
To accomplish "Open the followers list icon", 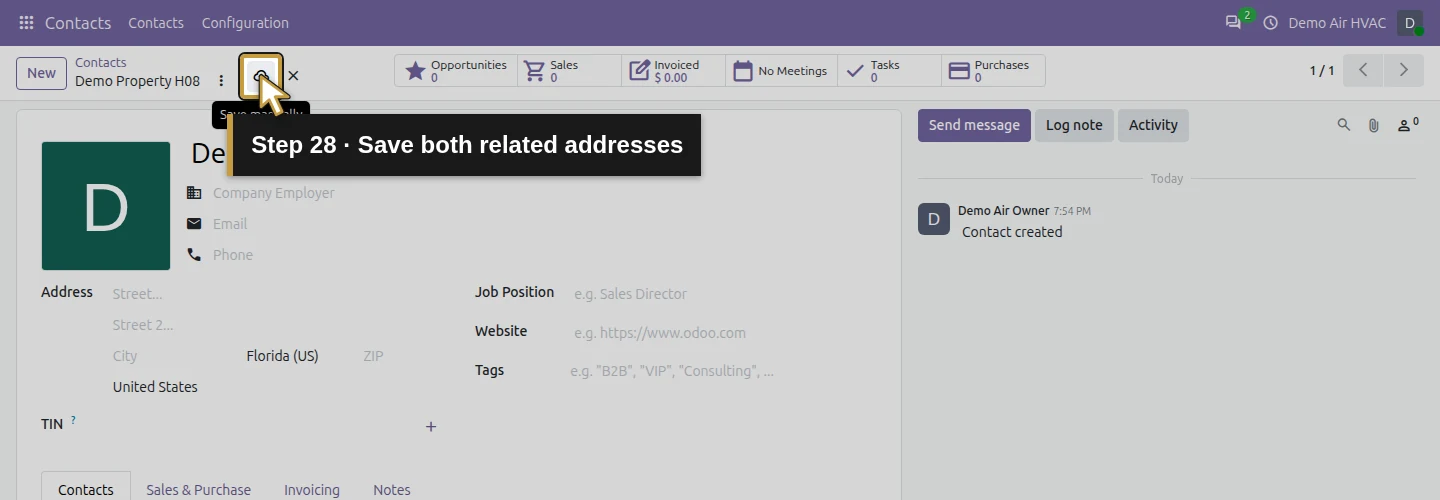I will click(1408, 125).
